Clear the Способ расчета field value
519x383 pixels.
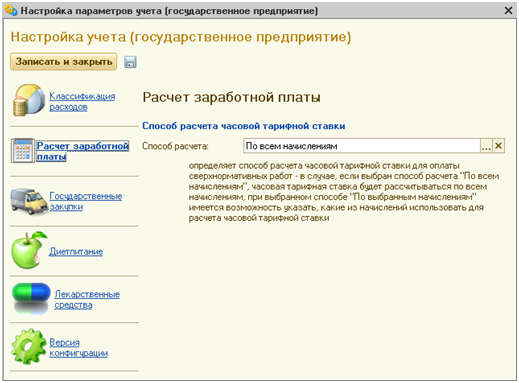[x=498, y=146]
